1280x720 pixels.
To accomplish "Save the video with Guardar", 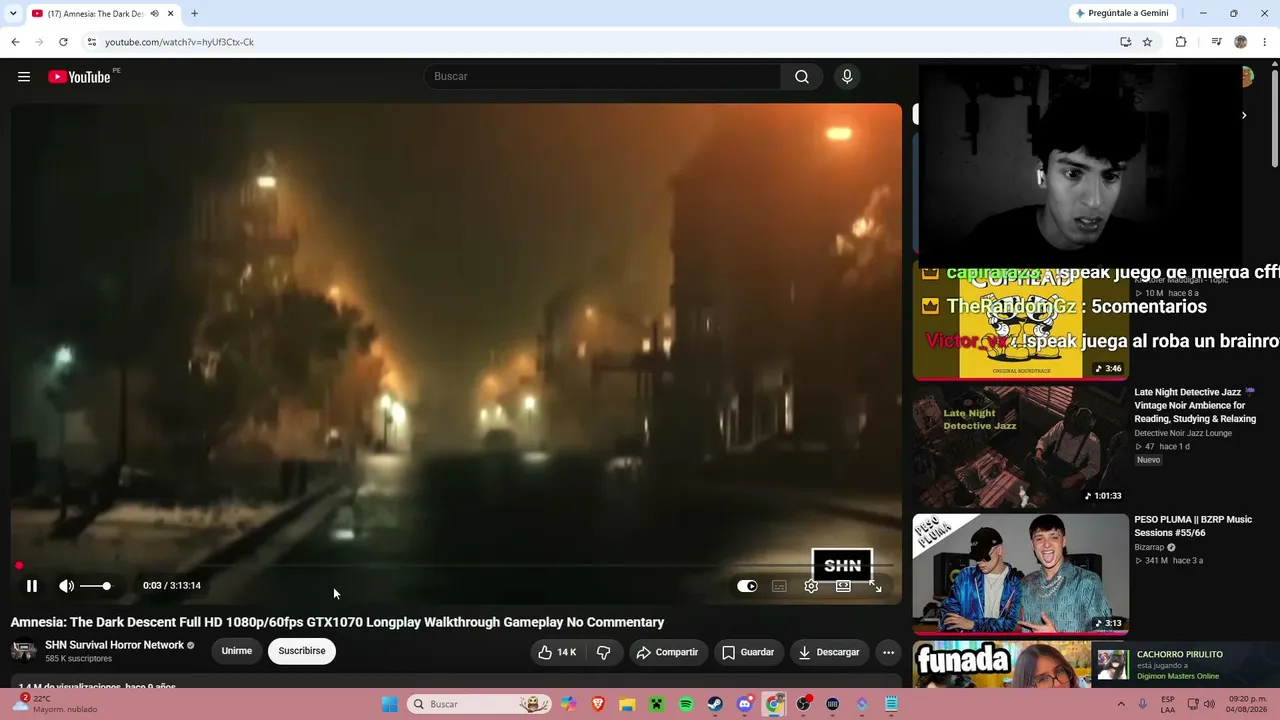I will pyautogui.click(x=748, y=652).
